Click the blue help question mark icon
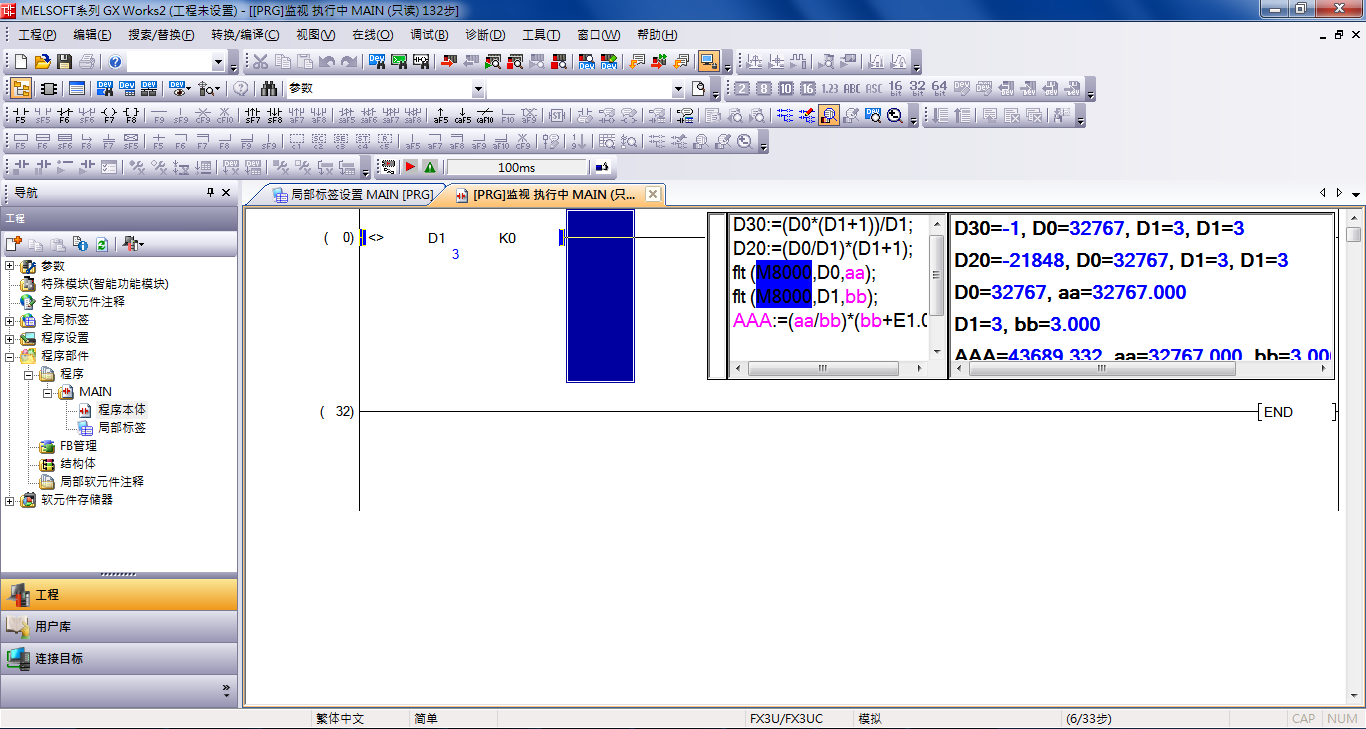This screenshot has height=729, width=1366. point(115,62)
